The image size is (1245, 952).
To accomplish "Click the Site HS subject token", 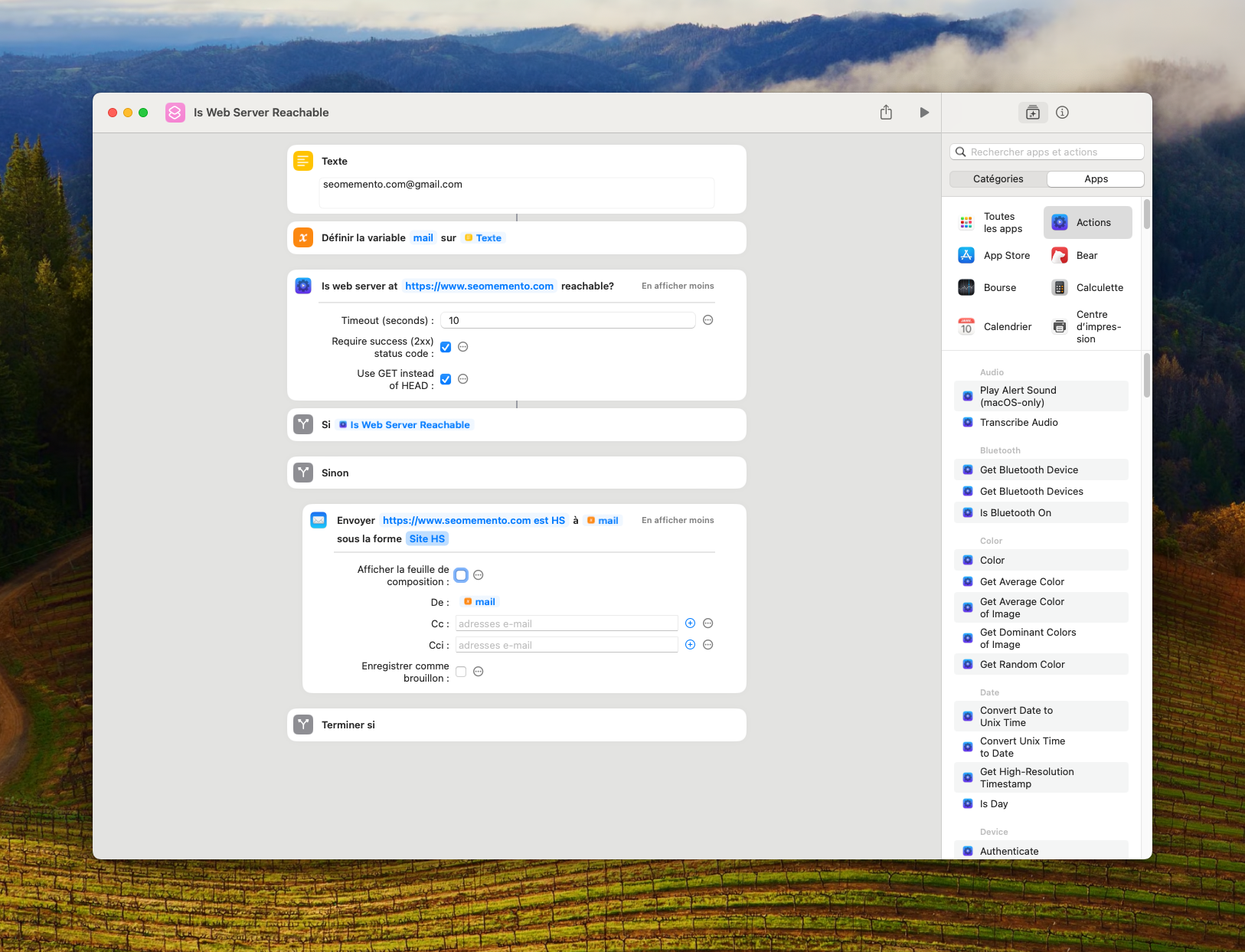I will (x=427, y=538).
